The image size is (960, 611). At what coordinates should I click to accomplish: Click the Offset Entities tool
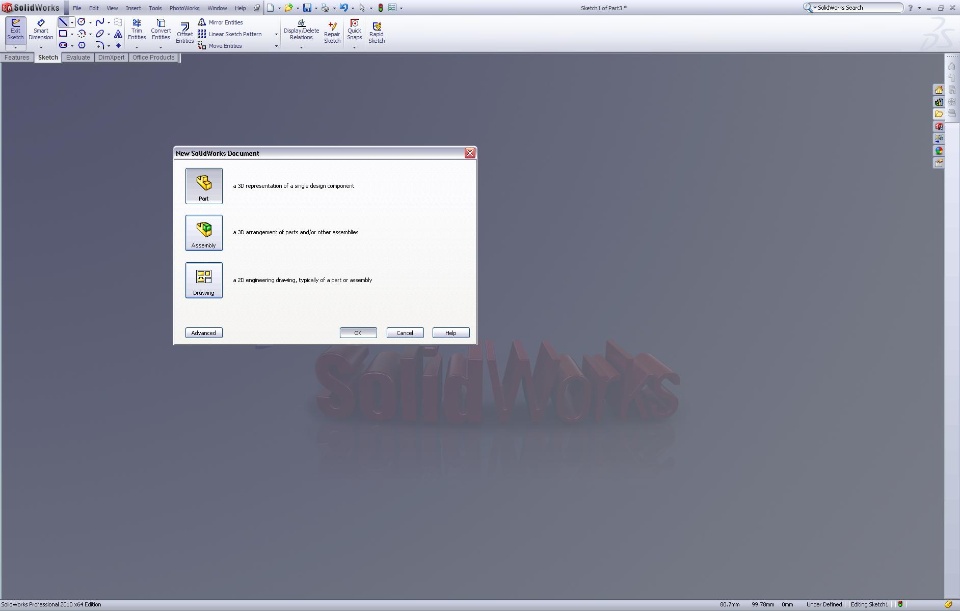184,33
